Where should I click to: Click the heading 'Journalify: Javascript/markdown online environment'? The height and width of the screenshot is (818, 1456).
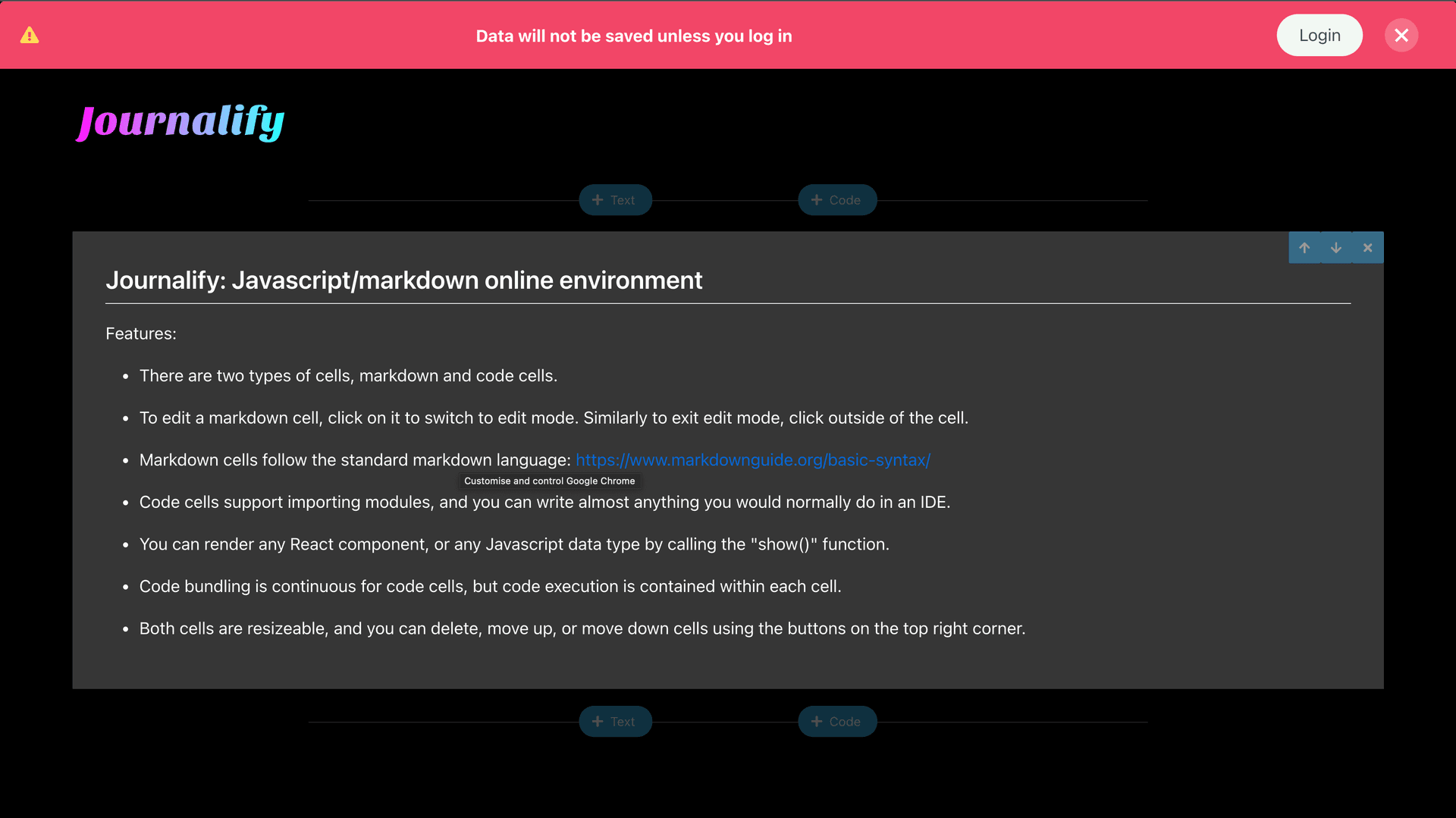click(404, 281)
